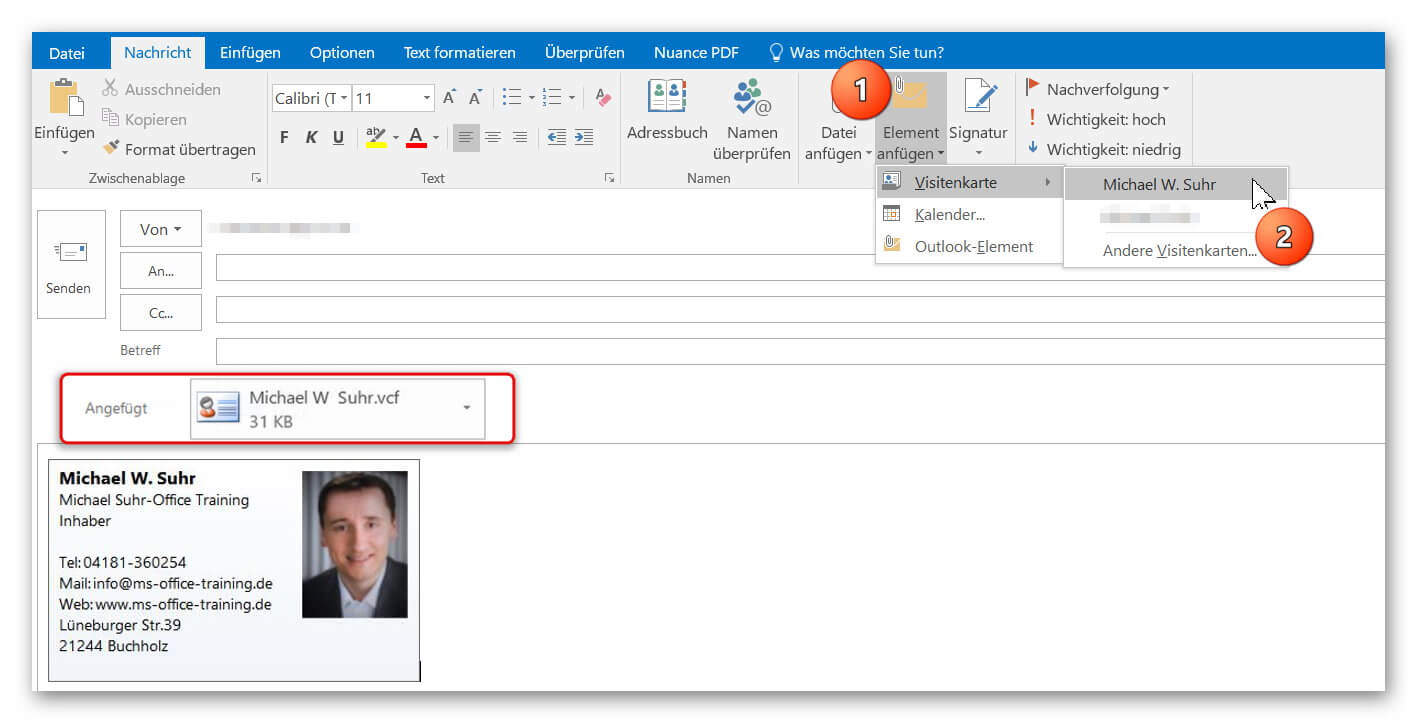
Task: Toggle italic K formatting
Action: click(311, 138)
